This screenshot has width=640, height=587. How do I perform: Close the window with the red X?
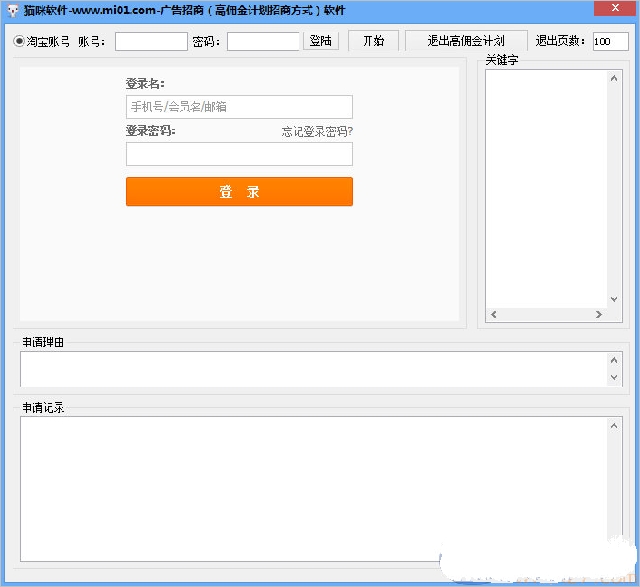(615, 8)
